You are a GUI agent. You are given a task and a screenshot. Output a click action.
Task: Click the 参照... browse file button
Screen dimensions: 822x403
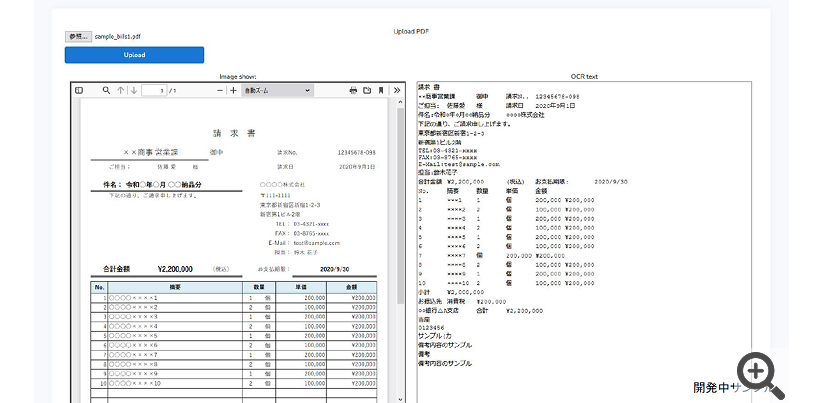click(79, 37)
